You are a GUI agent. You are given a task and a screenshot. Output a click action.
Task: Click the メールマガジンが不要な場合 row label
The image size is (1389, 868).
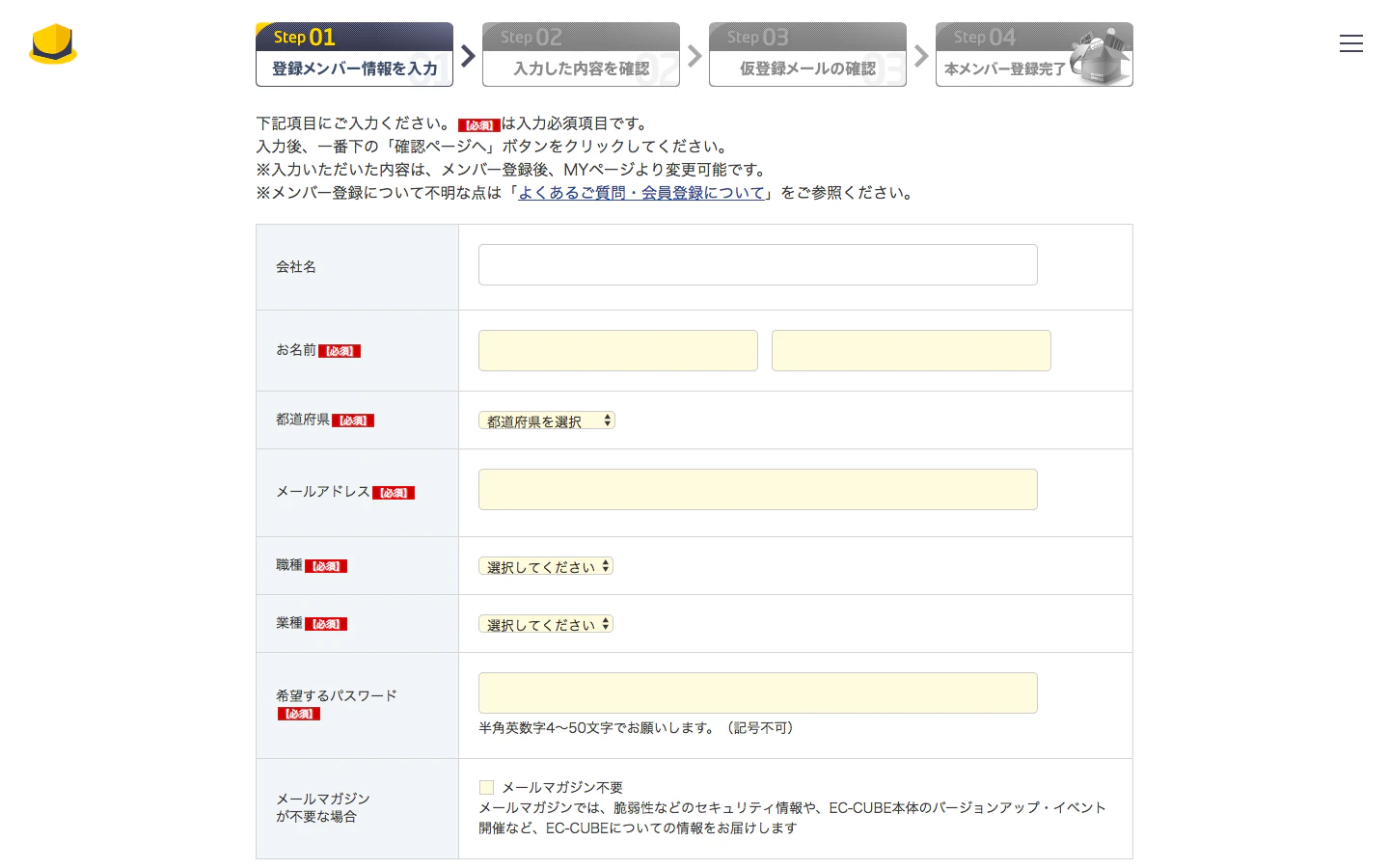323,807
